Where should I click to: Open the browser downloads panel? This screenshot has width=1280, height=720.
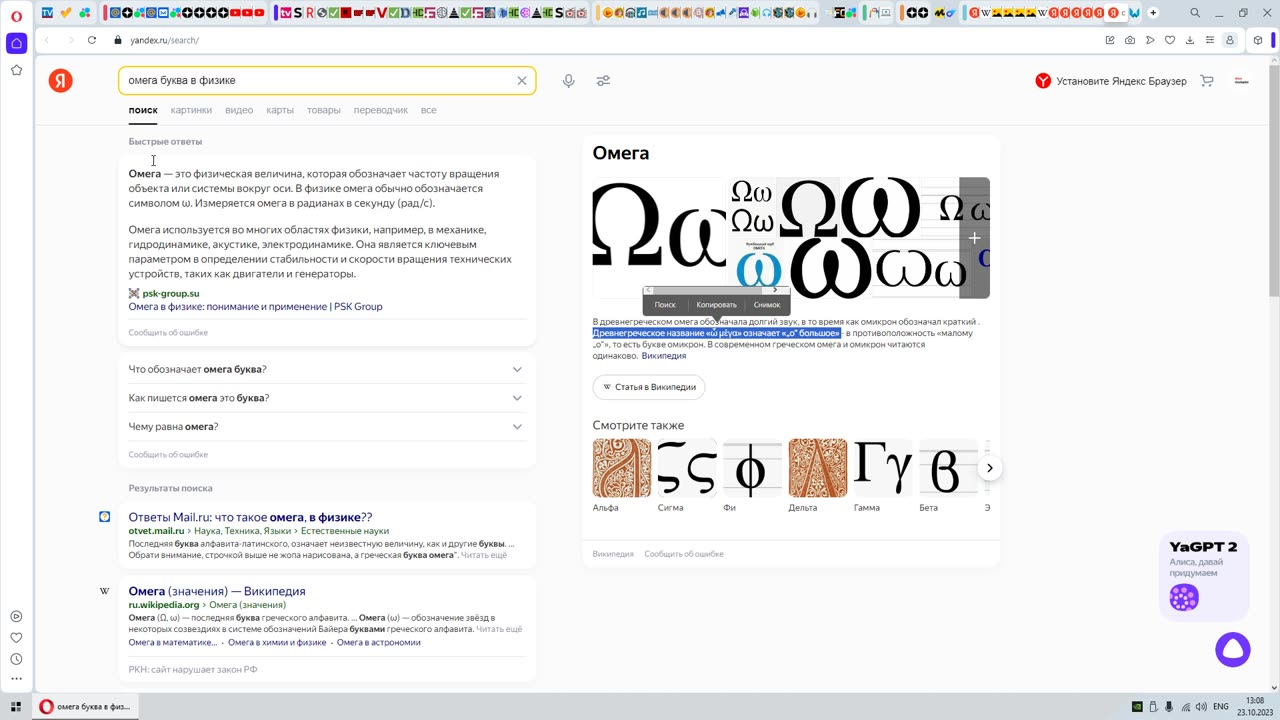pos(1190,40)
